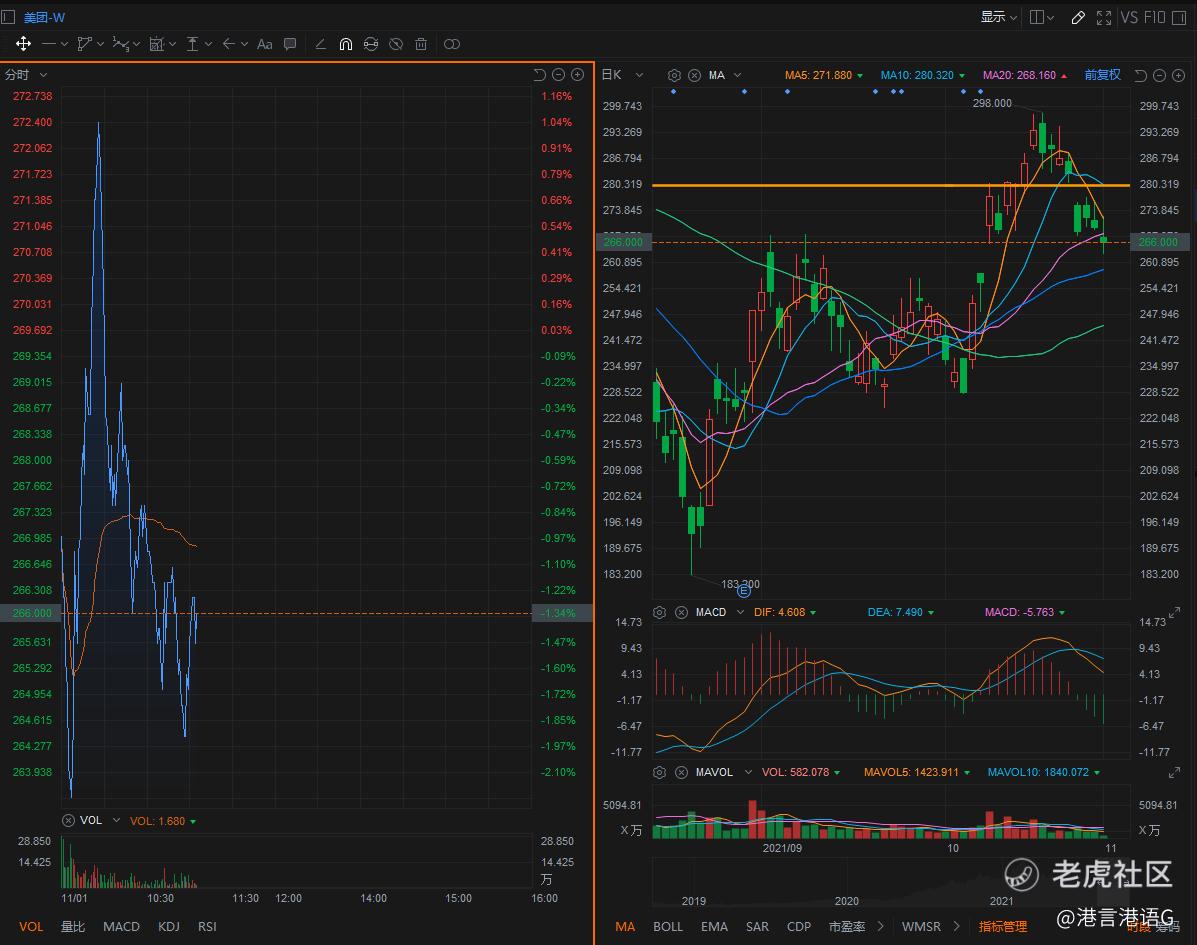The width and height of the screenshot is (1197, 945).
Task: Select the 市盈率 indicator tab
Action: click(847, 926)
